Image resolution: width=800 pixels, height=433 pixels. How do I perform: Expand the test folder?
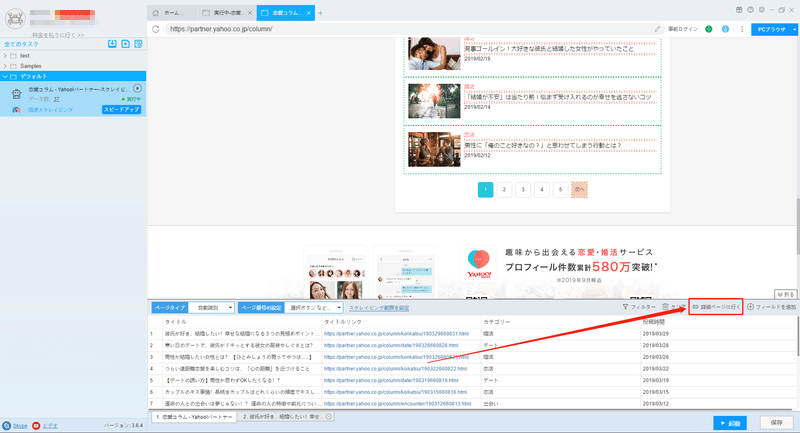coord(5,56)
